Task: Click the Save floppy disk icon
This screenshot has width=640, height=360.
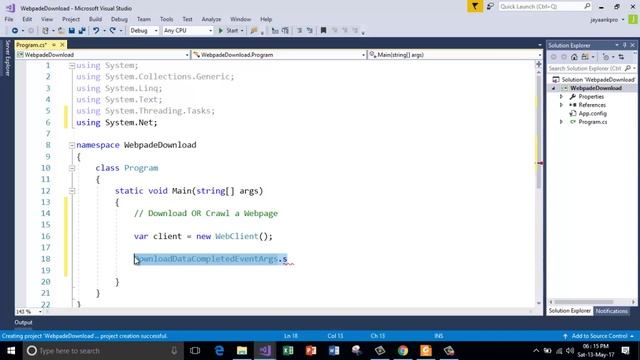Action: (71, 31)
